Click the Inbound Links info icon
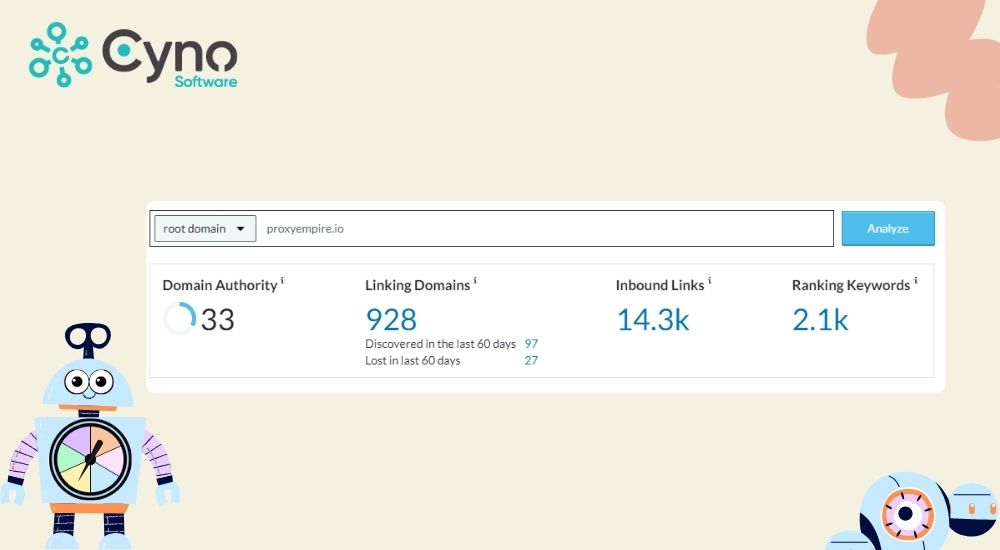This screenshot has height=550, width=1000. coord(710,281)
